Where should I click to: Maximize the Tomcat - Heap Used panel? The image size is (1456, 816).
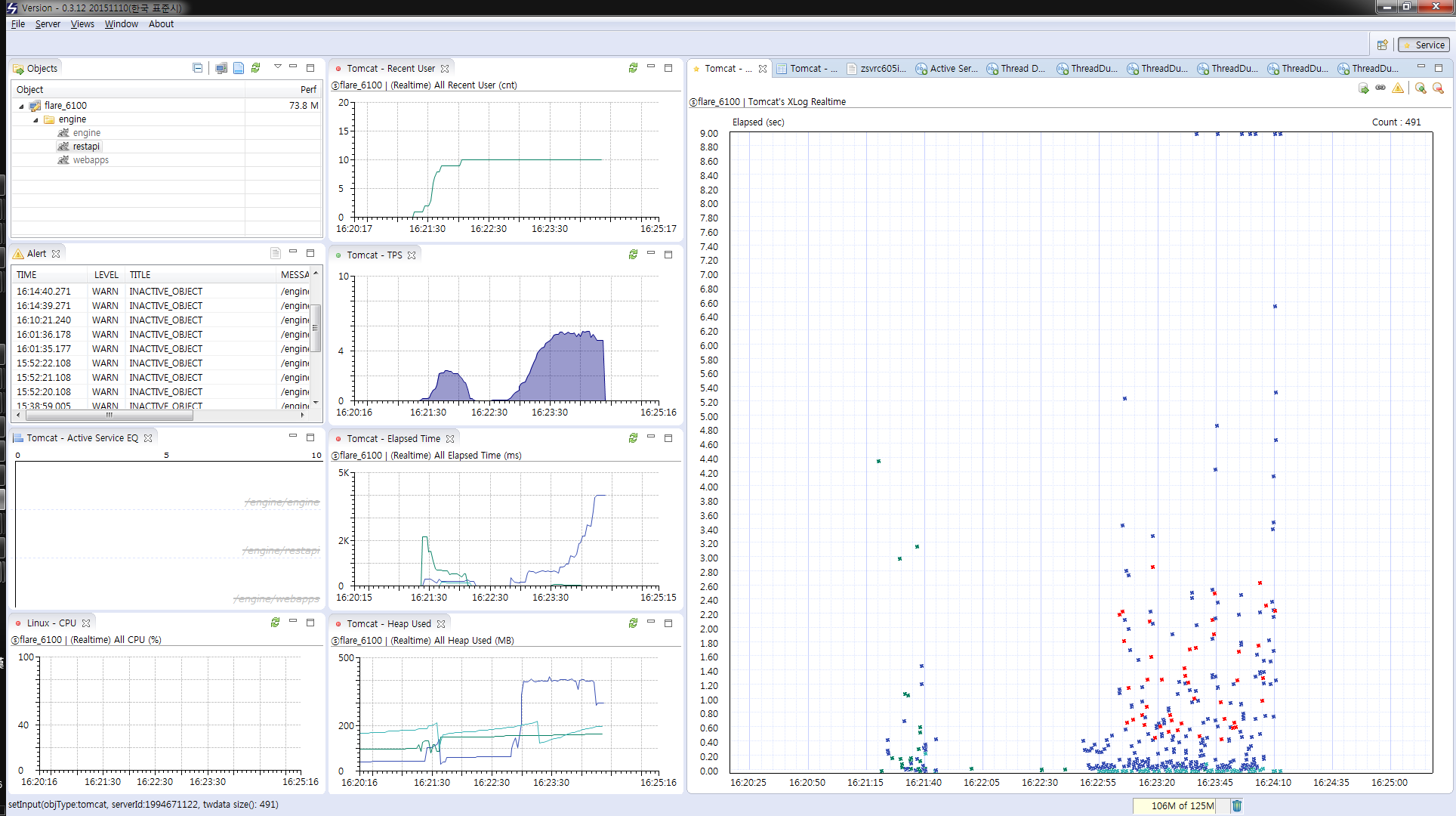668,623
